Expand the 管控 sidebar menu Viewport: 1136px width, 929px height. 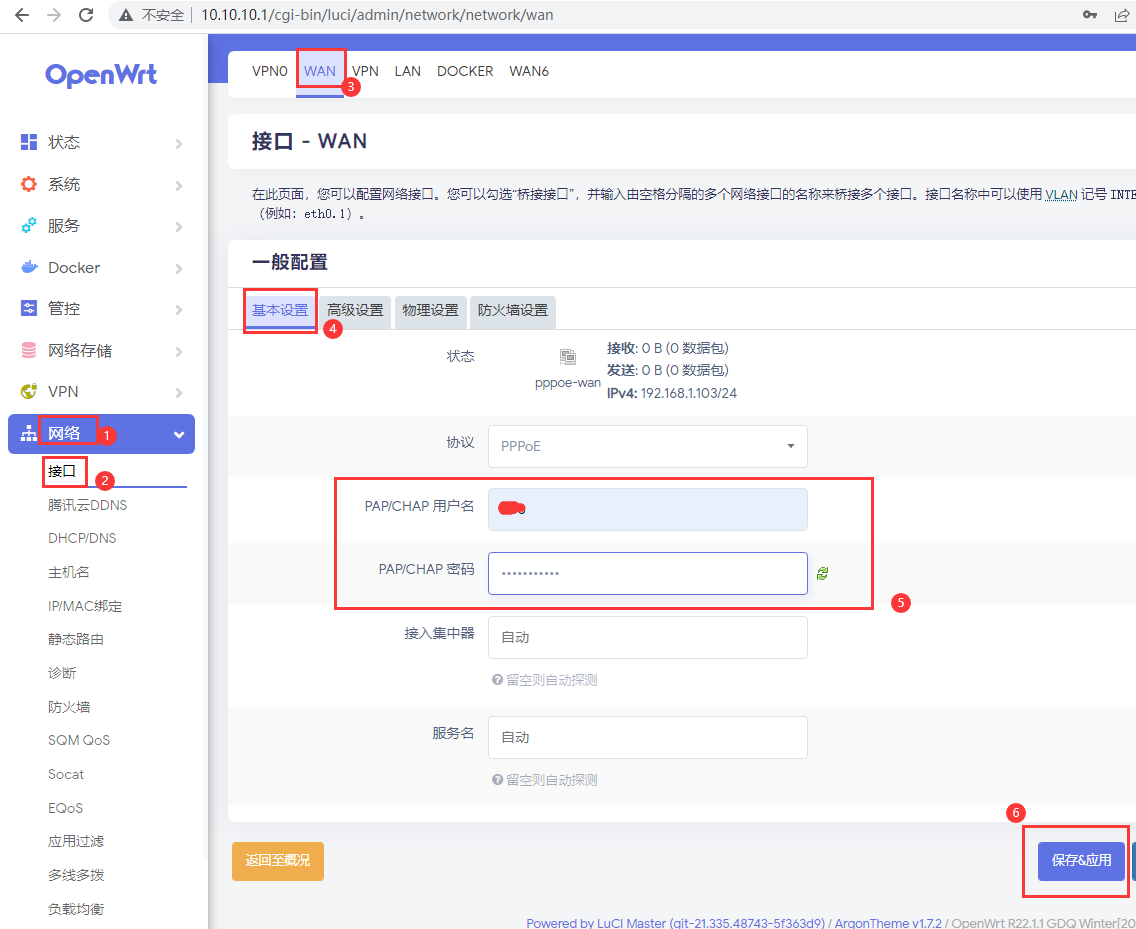178,310
